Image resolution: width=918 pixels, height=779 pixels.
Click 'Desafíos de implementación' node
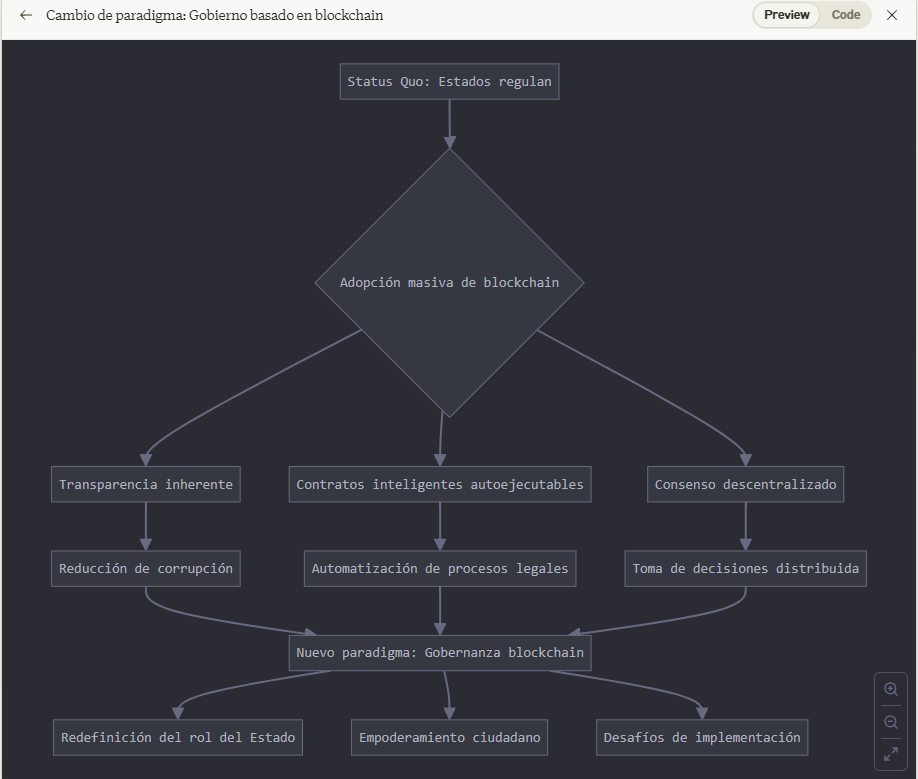[702, 737]
